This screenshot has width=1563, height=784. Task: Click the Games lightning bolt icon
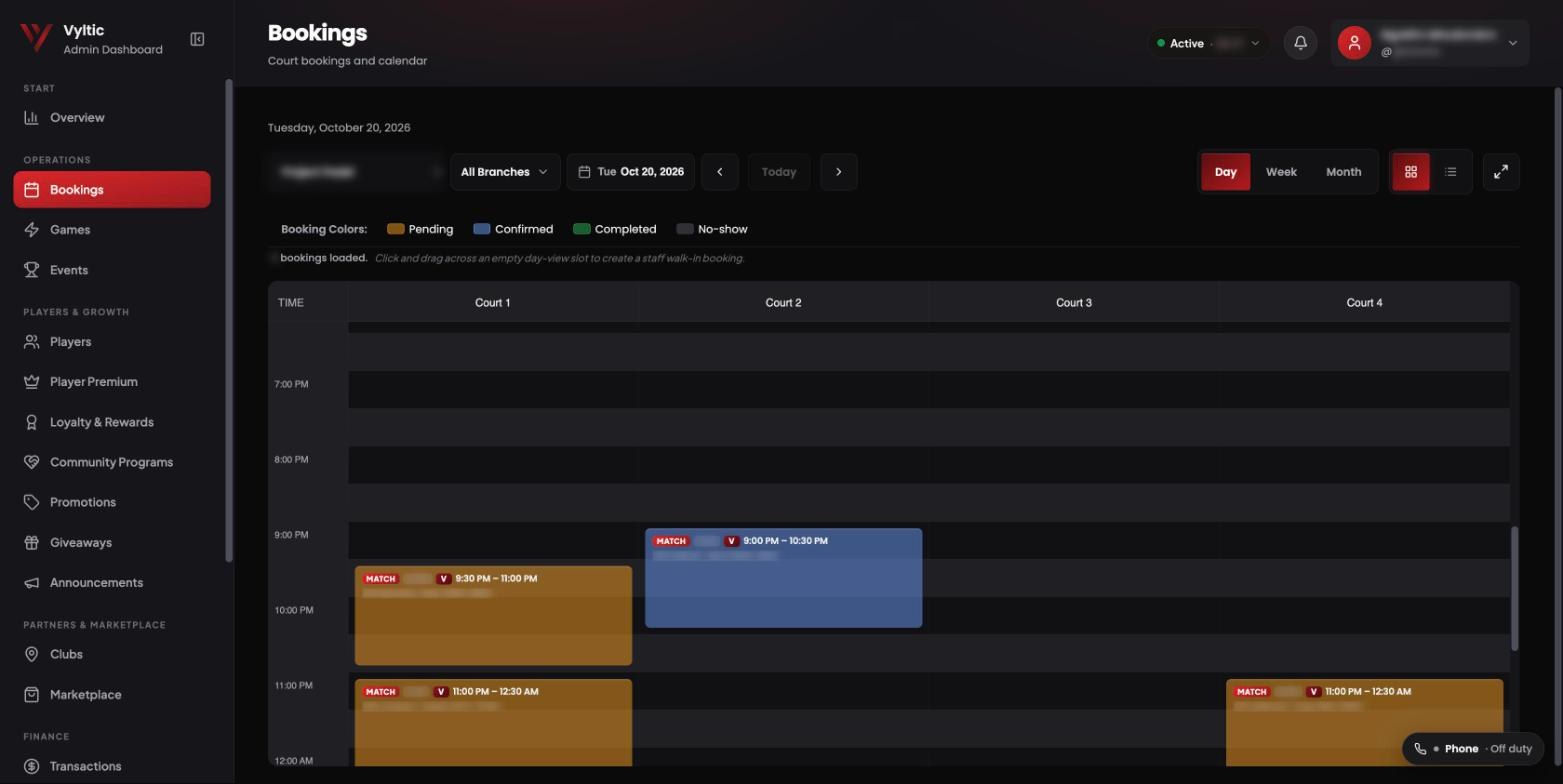click(32, 230)
